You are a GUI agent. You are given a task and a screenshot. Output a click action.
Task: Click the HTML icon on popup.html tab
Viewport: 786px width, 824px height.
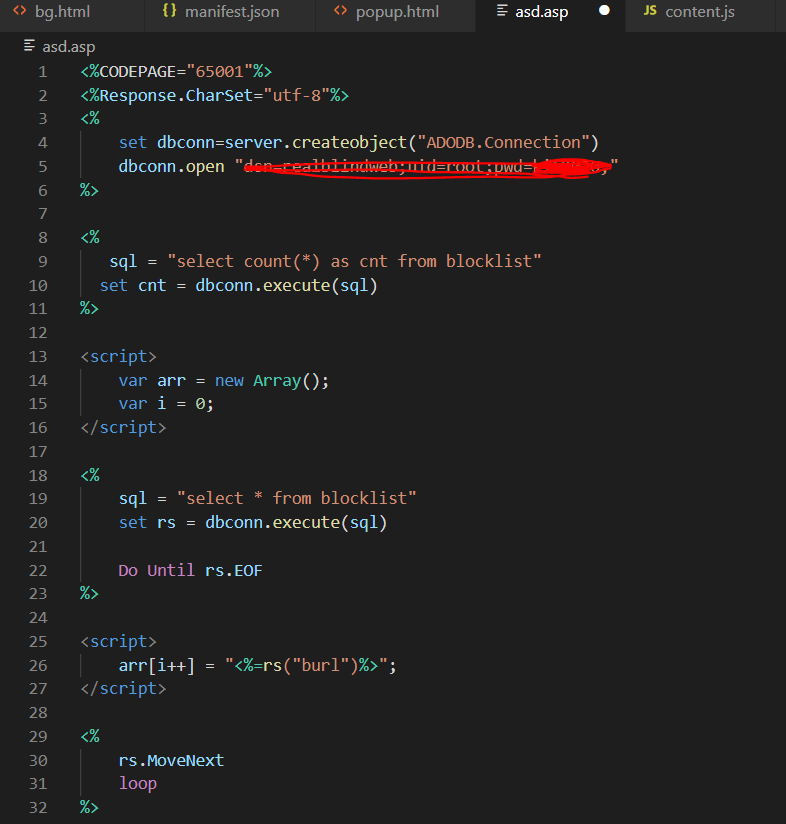[x=341, y=12]
